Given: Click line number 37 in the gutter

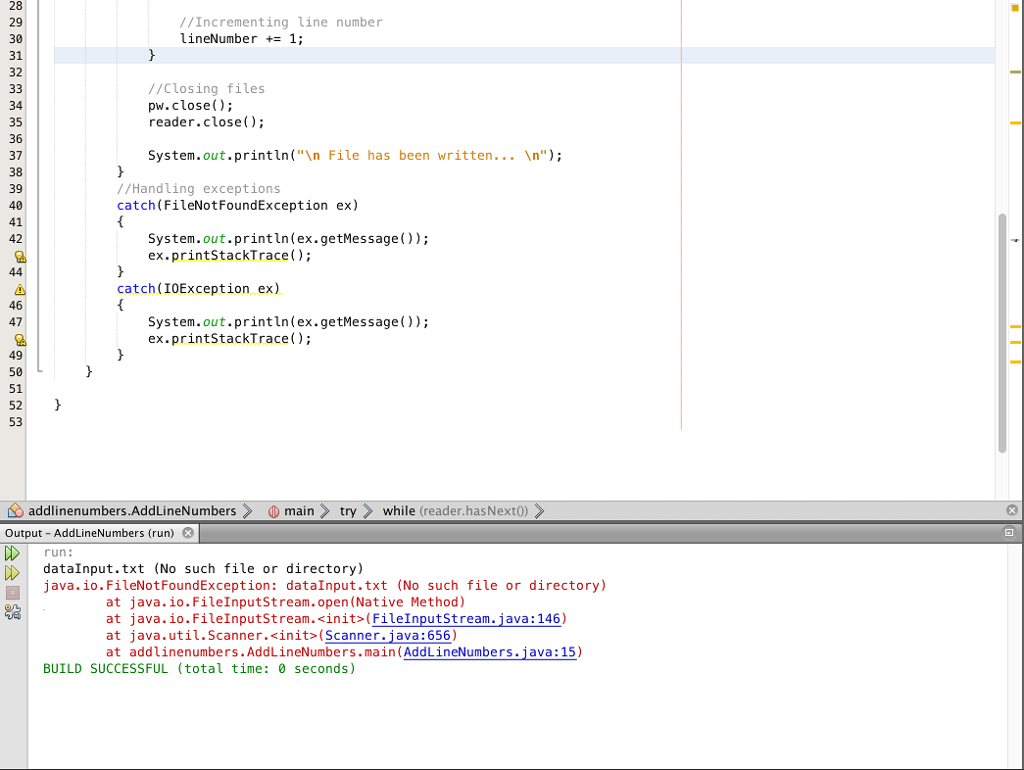Looking at the screenshot, I should point(16,155).
